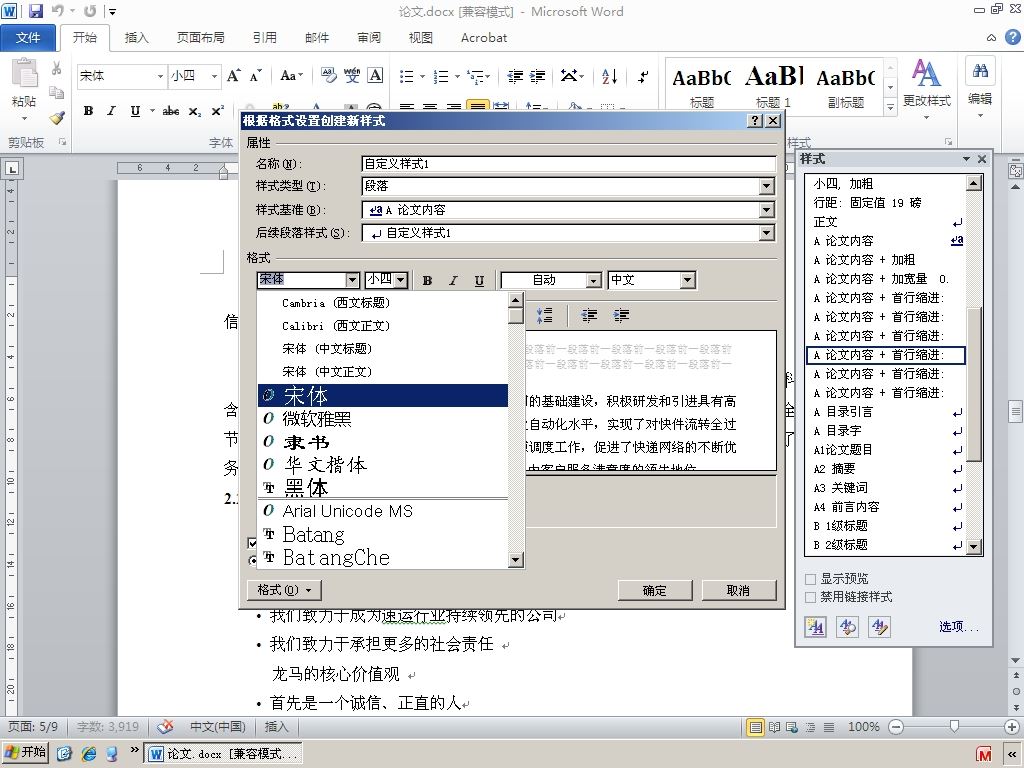Open Style Inspector icon in Styles pane
The image size is (1024, 768).
(847, 627)
